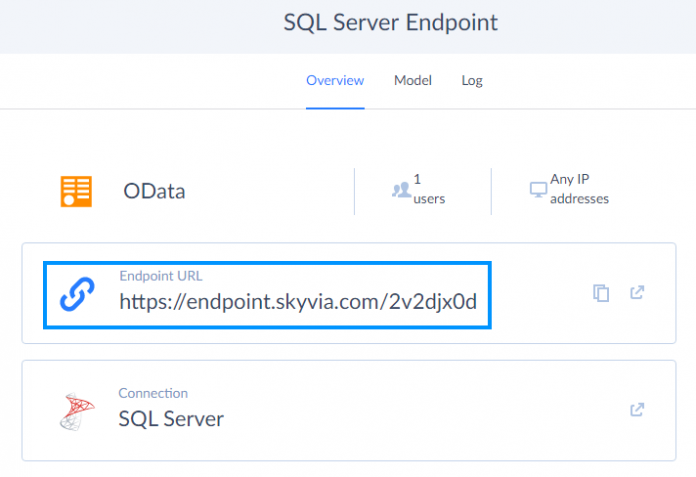Click the orange OData endpoint icon
This screenshot has height=477, width=696.
click(x=76, y=191)
